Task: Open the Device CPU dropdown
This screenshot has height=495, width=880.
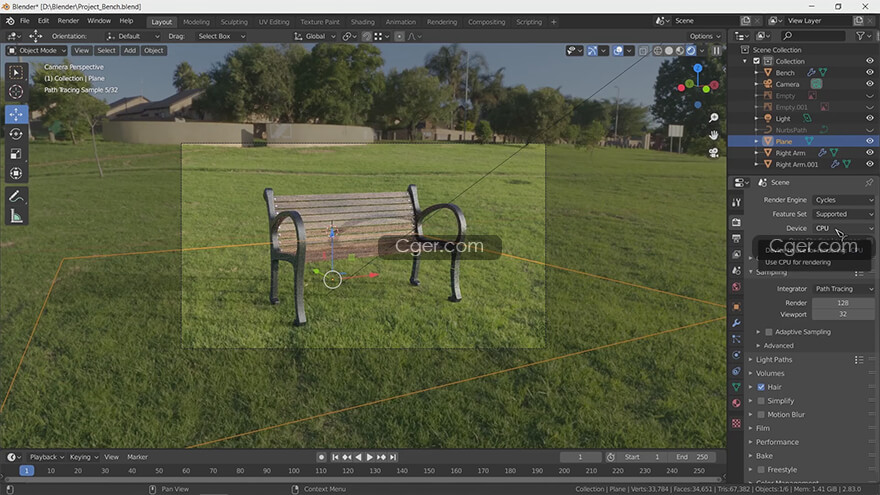Action: pos(844,228)
